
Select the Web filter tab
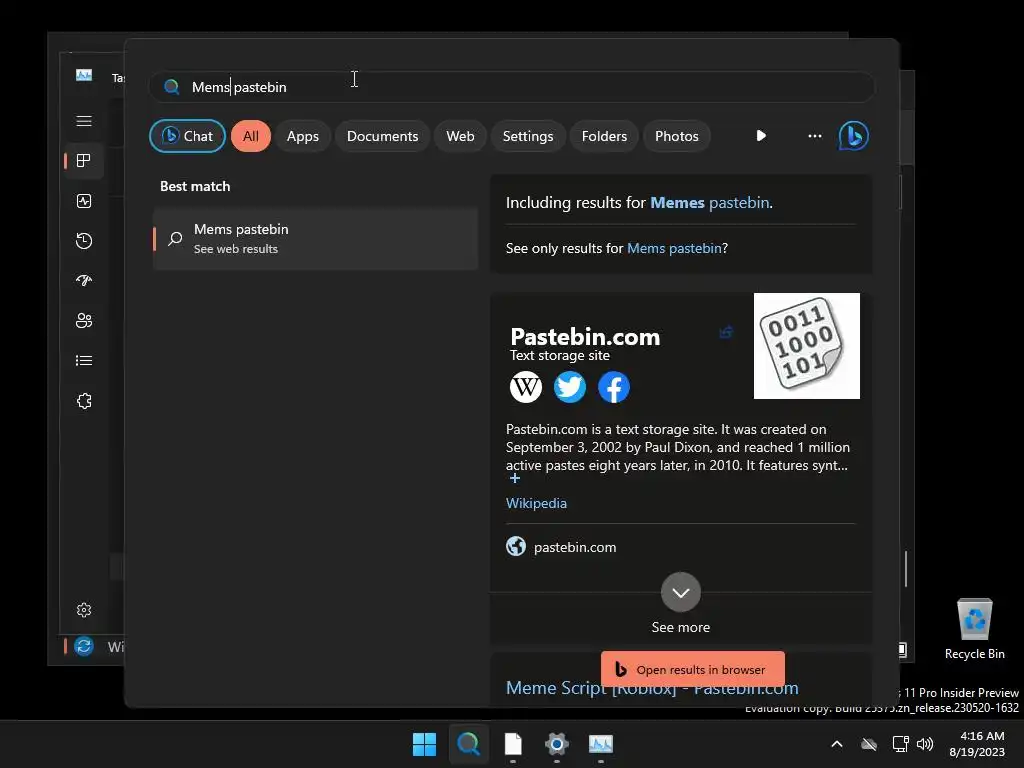pyautogui.click(x=460, y=136)
